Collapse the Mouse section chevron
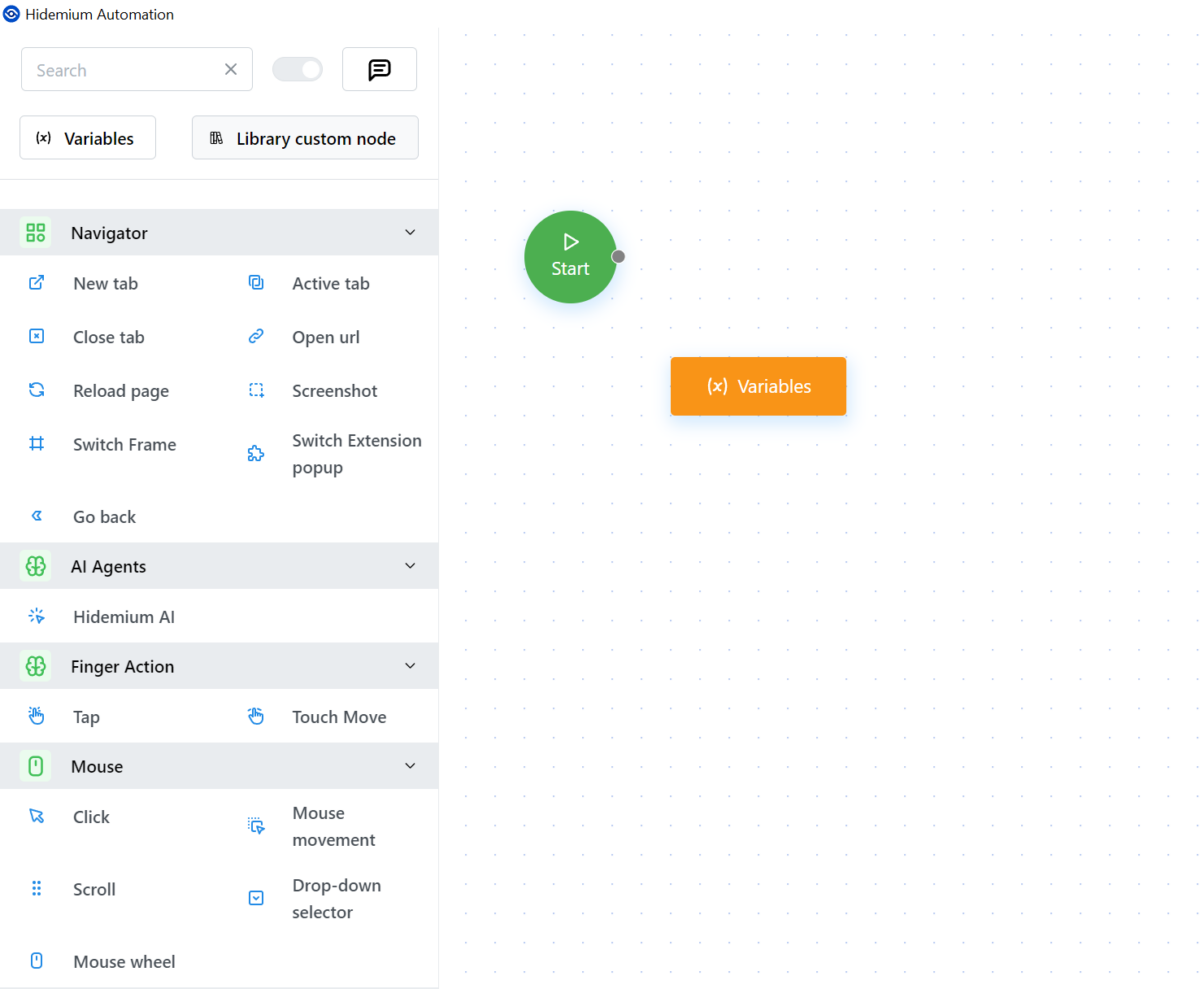The width and height of the screenshot is (1200, 989). pyautogui.click(x=409, y=766)
